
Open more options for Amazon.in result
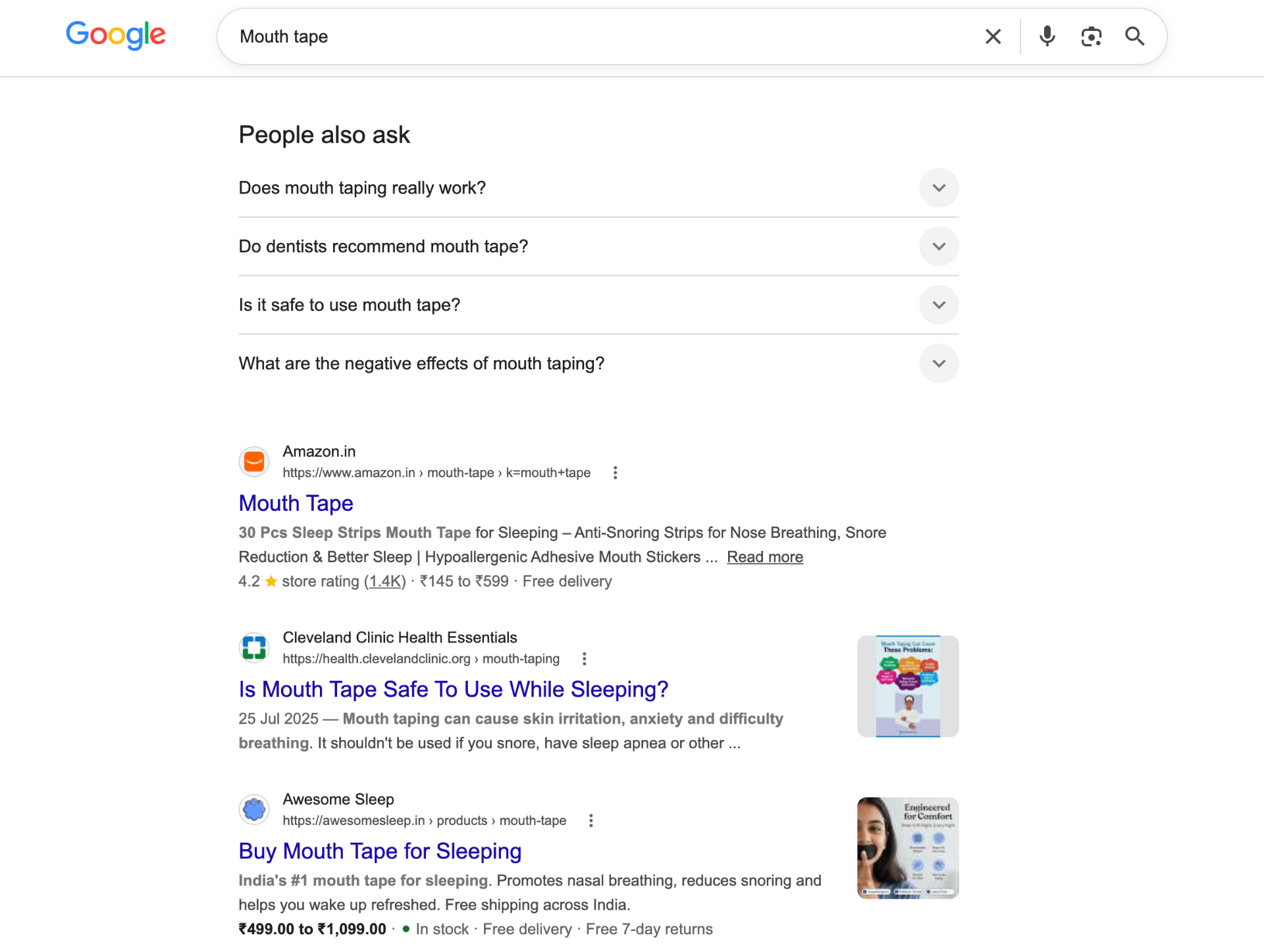coord(615,473)
